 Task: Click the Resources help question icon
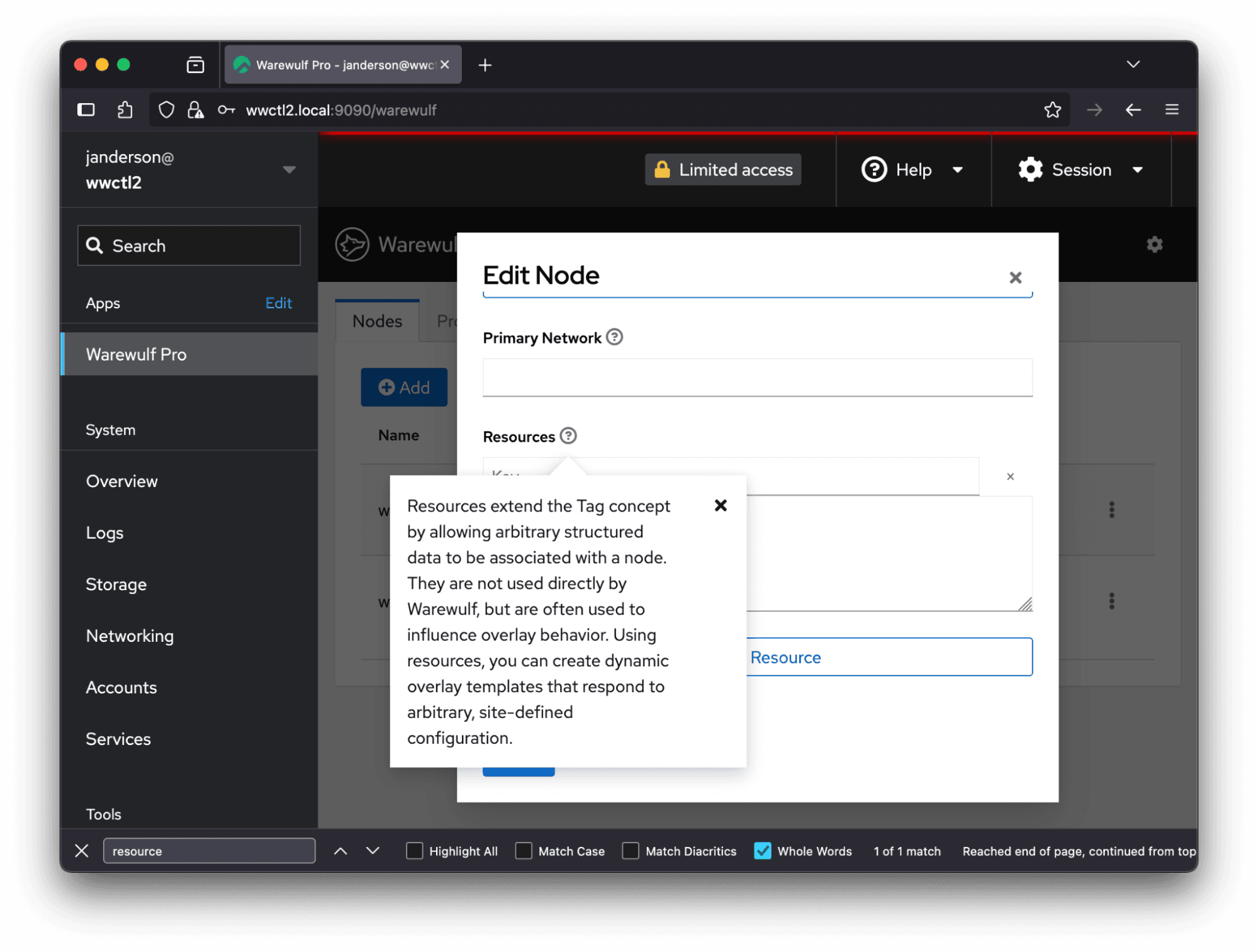click(568, 436)
